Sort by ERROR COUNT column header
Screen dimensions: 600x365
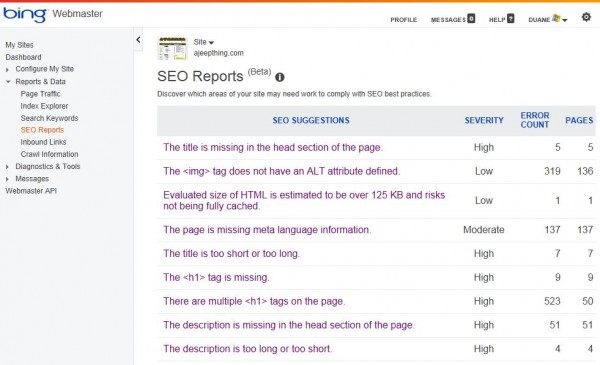click(535, 120)
